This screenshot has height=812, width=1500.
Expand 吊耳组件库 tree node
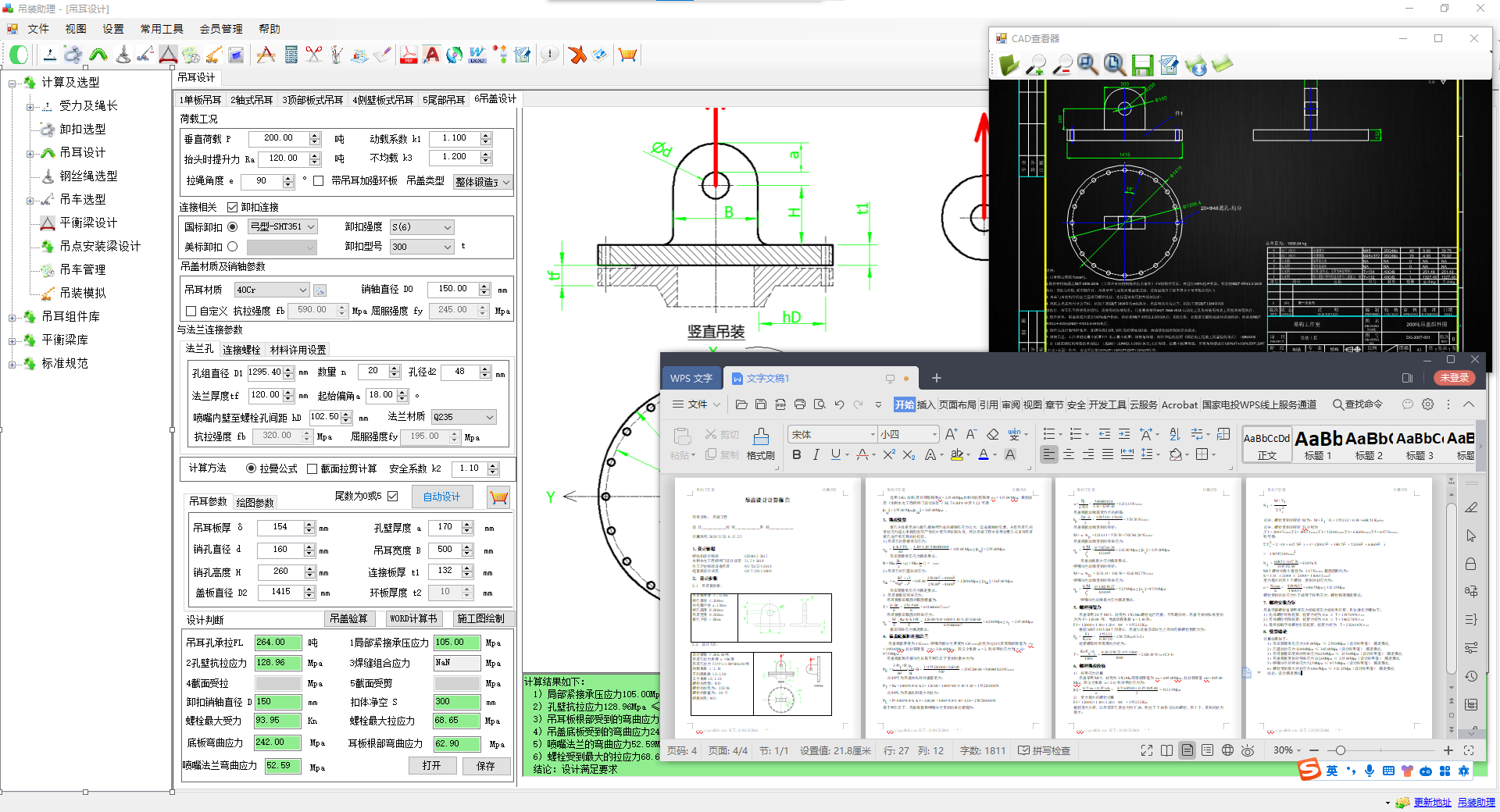pos(12,317)
